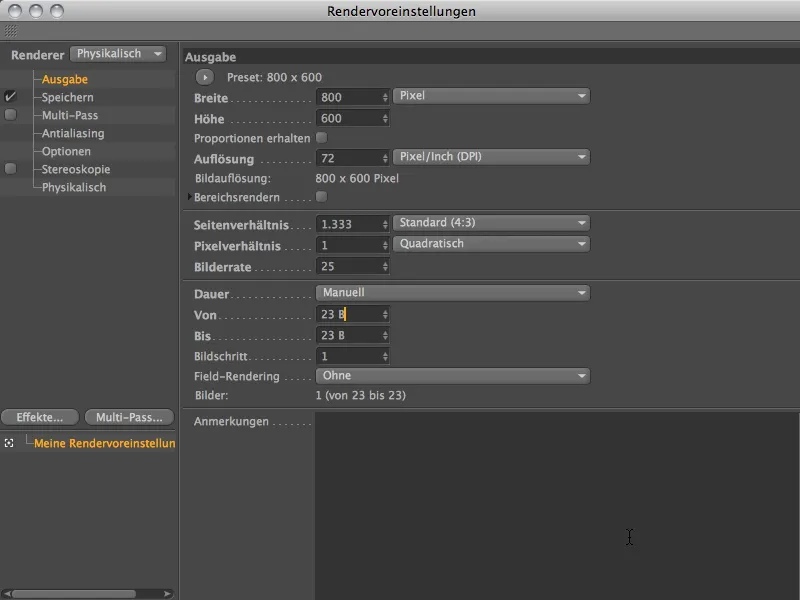Enable the Stereoskopie checkbox
Viewport: 800px width, 600px height.
point(10,169)
